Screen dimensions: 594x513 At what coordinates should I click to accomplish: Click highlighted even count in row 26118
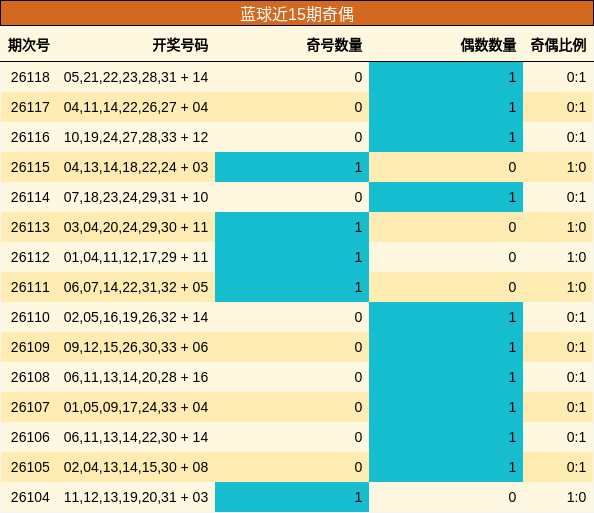(446, 77)
